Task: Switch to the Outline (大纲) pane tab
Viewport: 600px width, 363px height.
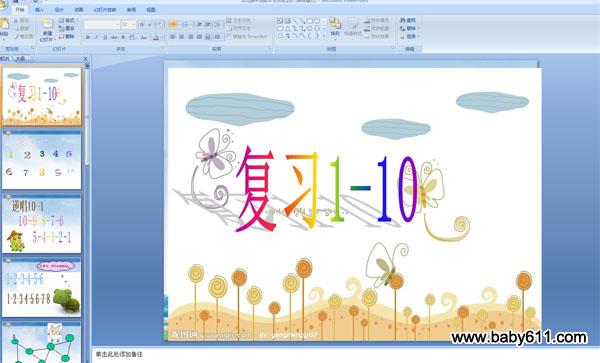Action: 20,59
